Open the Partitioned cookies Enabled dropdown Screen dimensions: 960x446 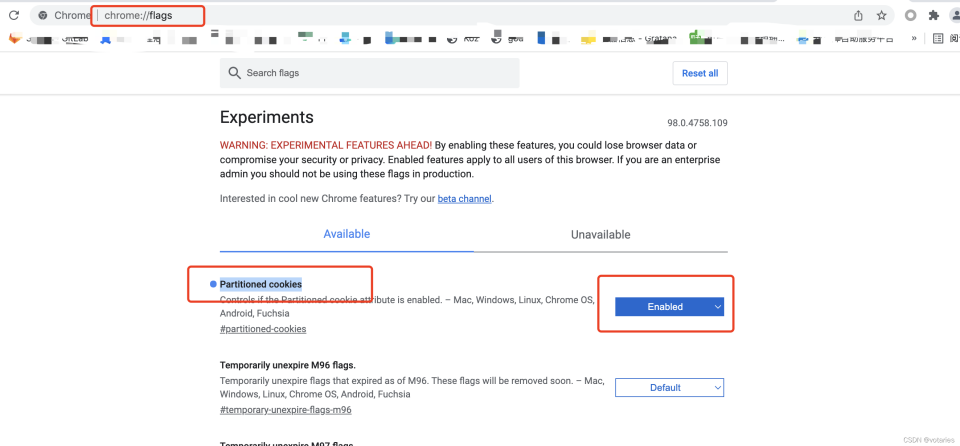669,307
